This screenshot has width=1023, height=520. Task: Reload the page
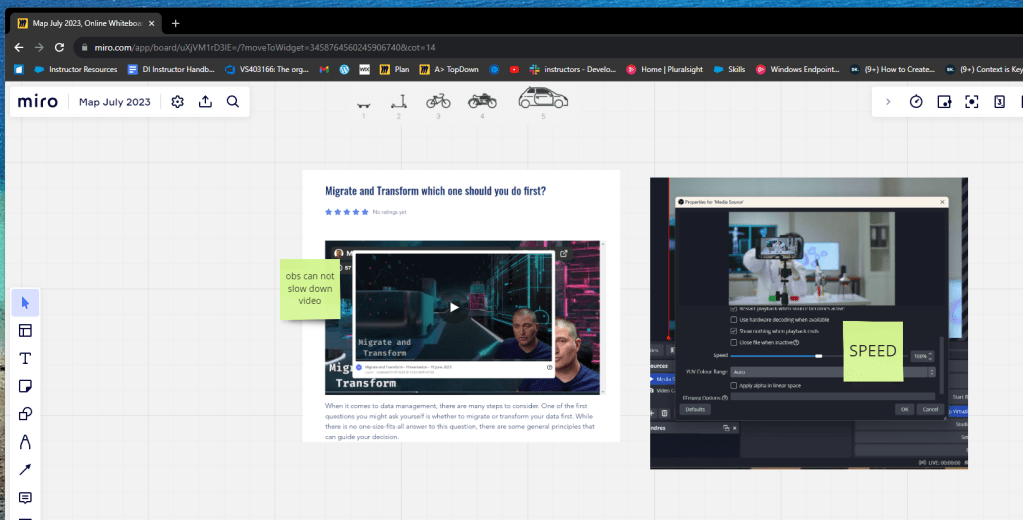pyautogui.click(x=59, y=48)
